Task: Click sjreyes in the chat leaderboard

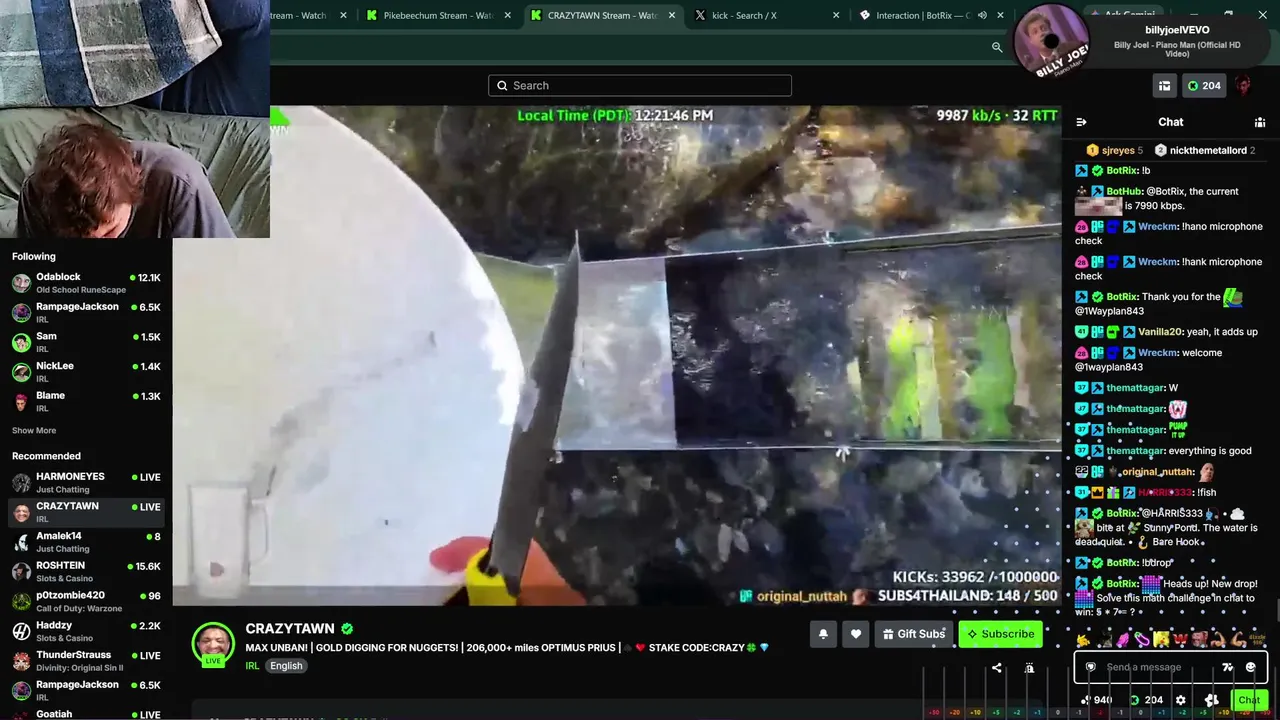Action: pyautogui.click(x=1117, y=150)
